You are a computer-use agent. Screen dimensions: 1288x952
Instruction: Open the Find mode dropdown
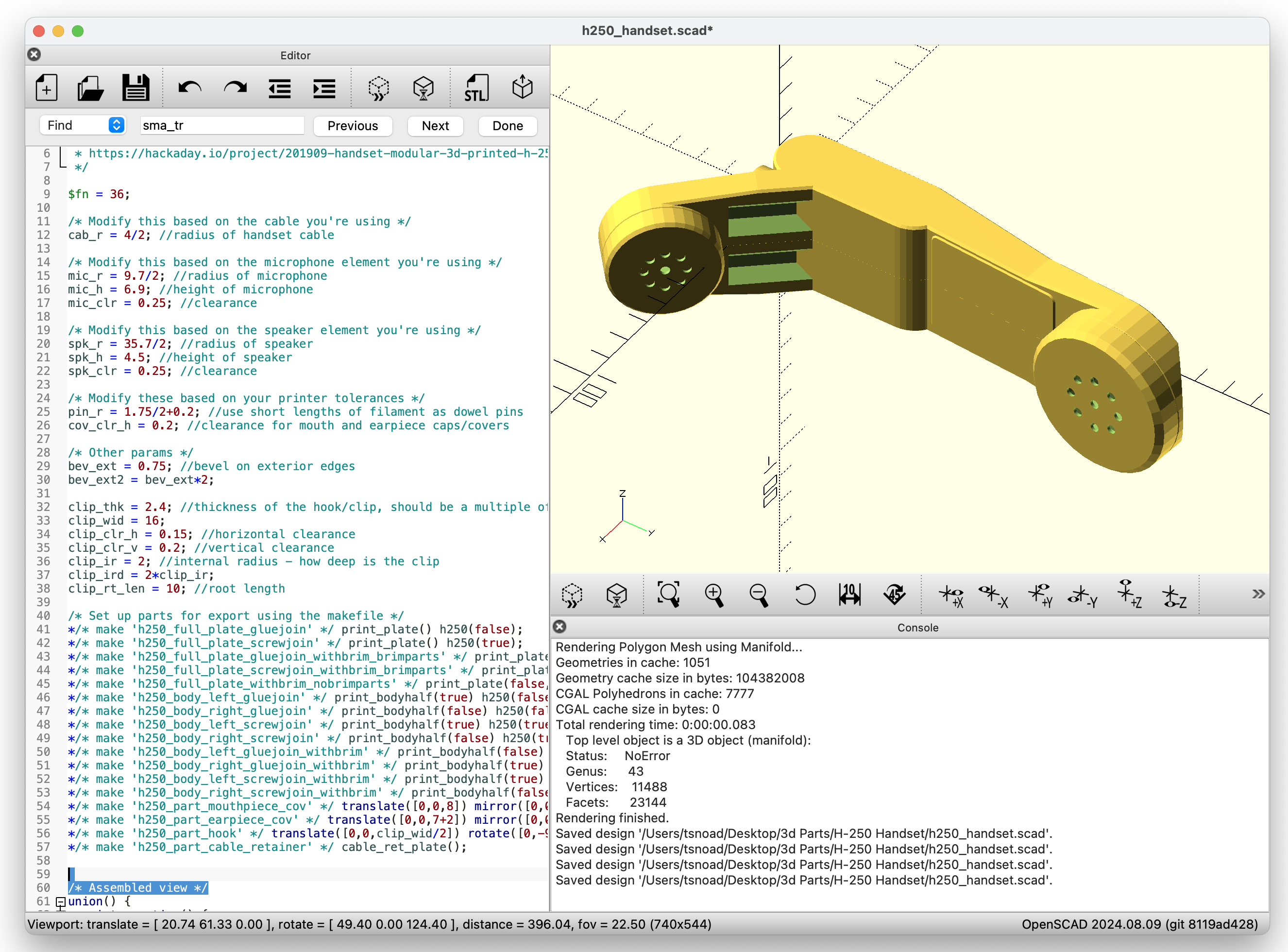pos(116,125)
